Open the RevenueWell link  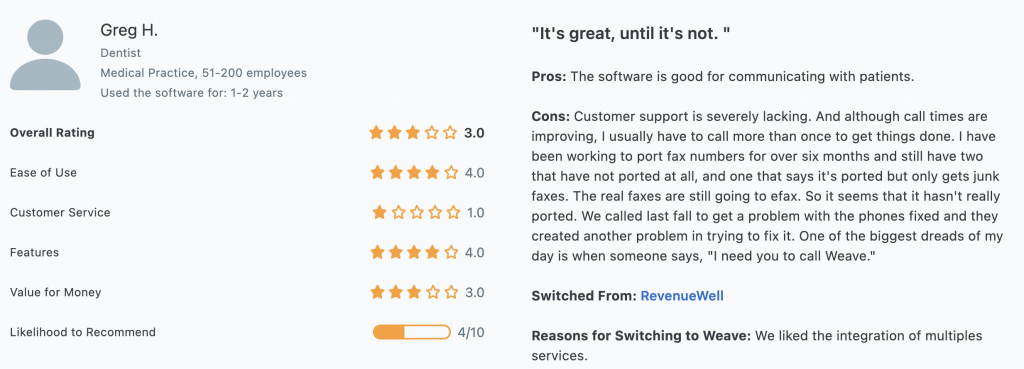coord(682,296)
